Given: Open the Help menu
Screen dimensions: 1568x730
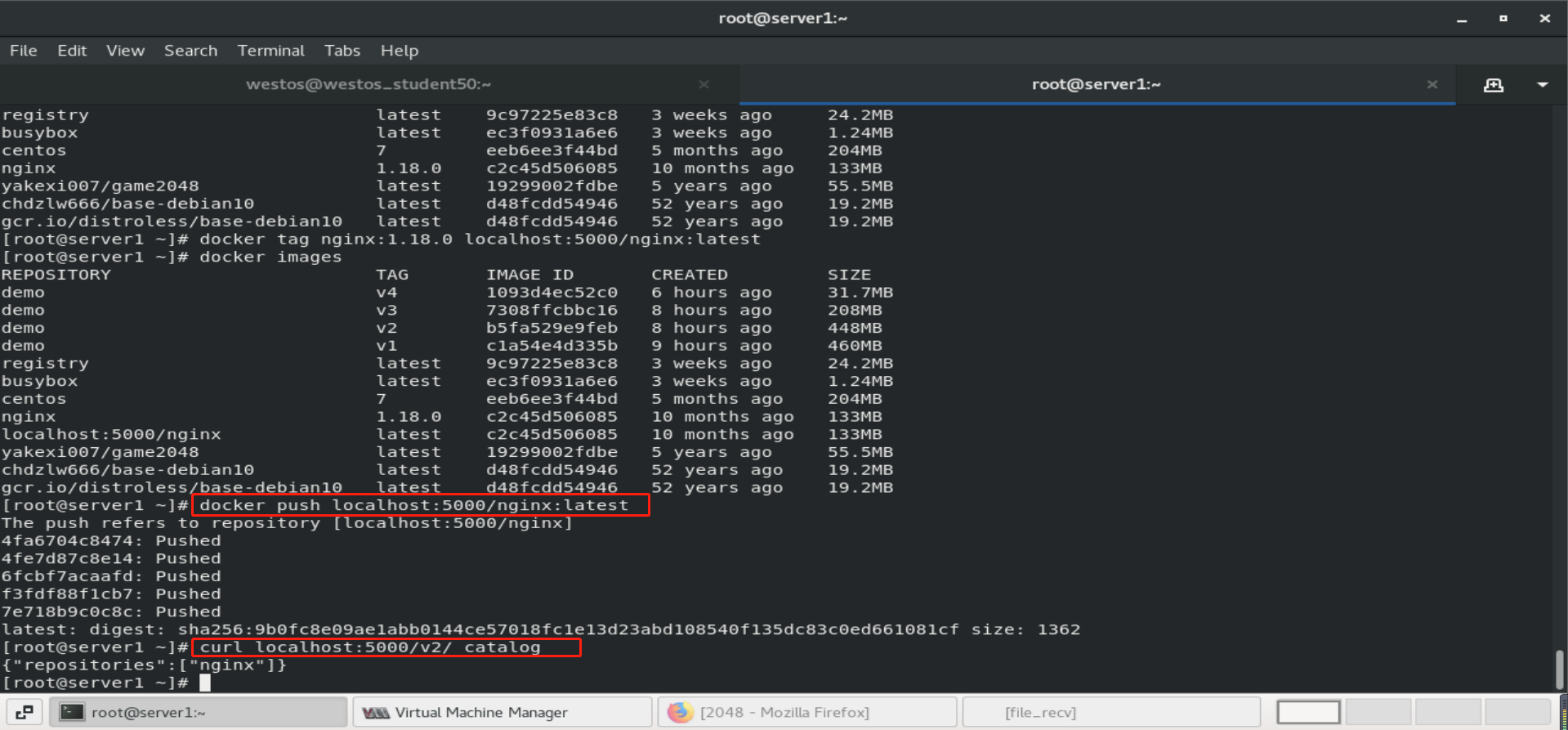Looking at the screenshot, I should tap(400, 51).
